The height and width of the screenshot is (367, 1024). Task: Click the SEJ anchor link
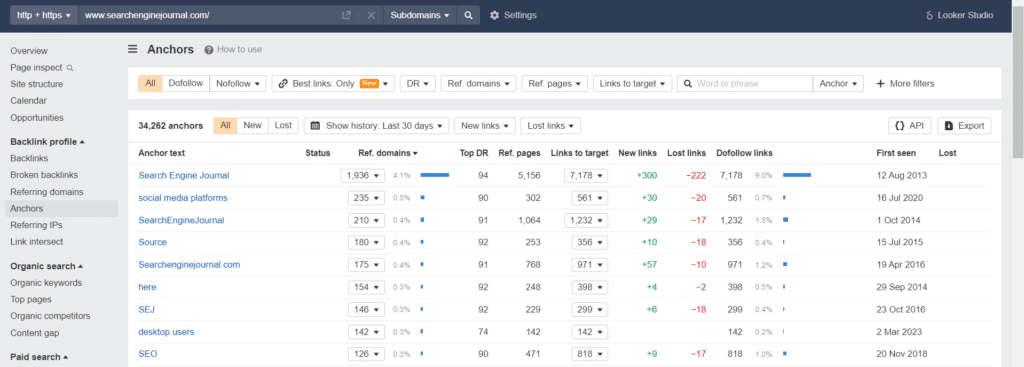pyautogui.click(x=146, y=310)
